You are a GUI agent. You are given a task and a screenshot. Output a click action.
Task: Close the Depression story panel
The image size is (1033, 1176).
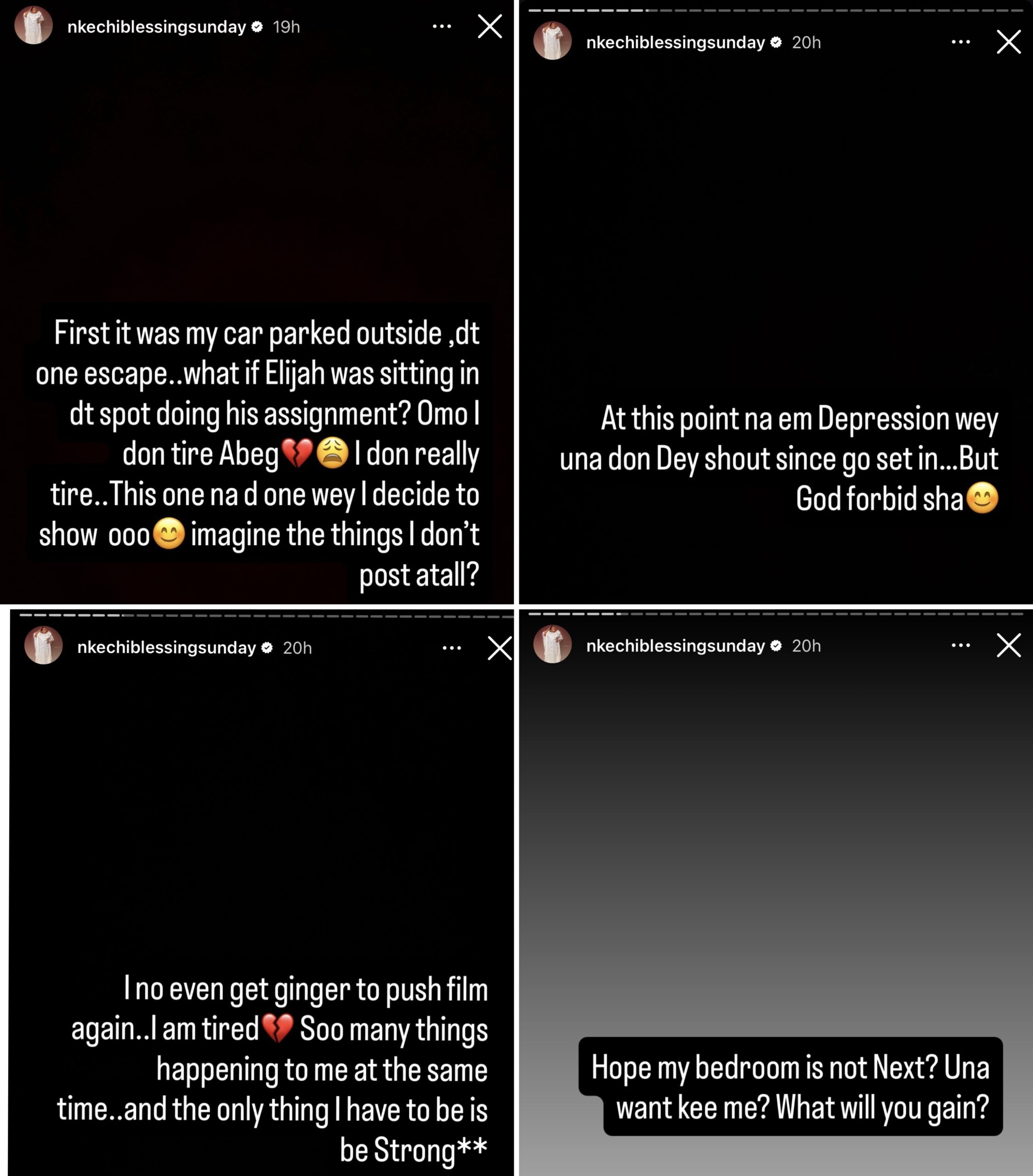pos(1009,42)
